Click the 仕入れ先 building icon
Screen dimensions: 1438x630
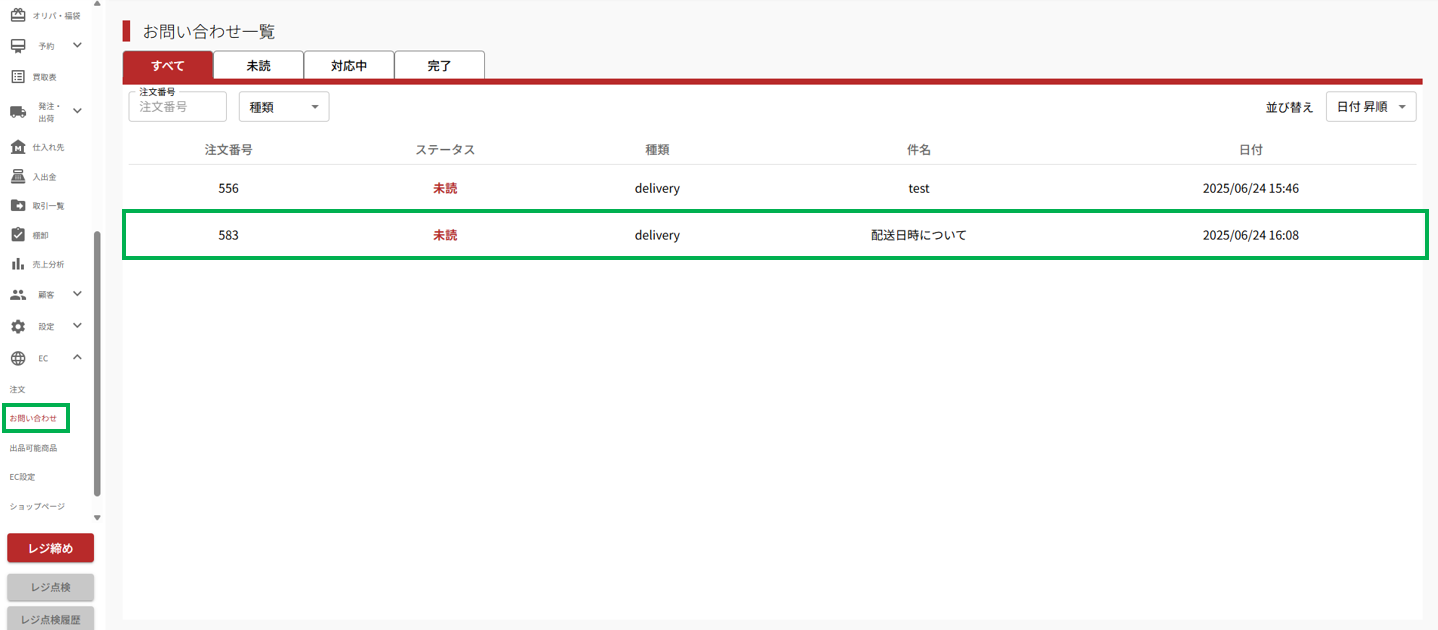(x=18, y=147)
